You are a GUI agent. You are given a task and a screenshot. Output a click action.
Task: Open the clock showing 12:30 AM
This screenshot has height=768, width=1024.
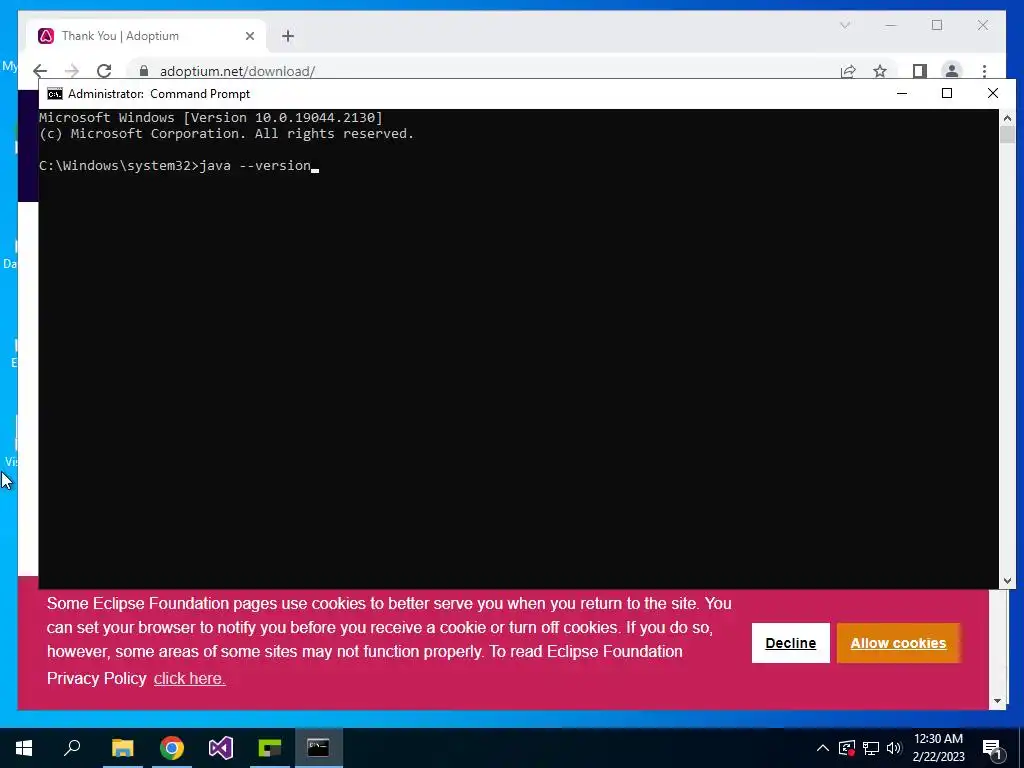tap(938, 748)
